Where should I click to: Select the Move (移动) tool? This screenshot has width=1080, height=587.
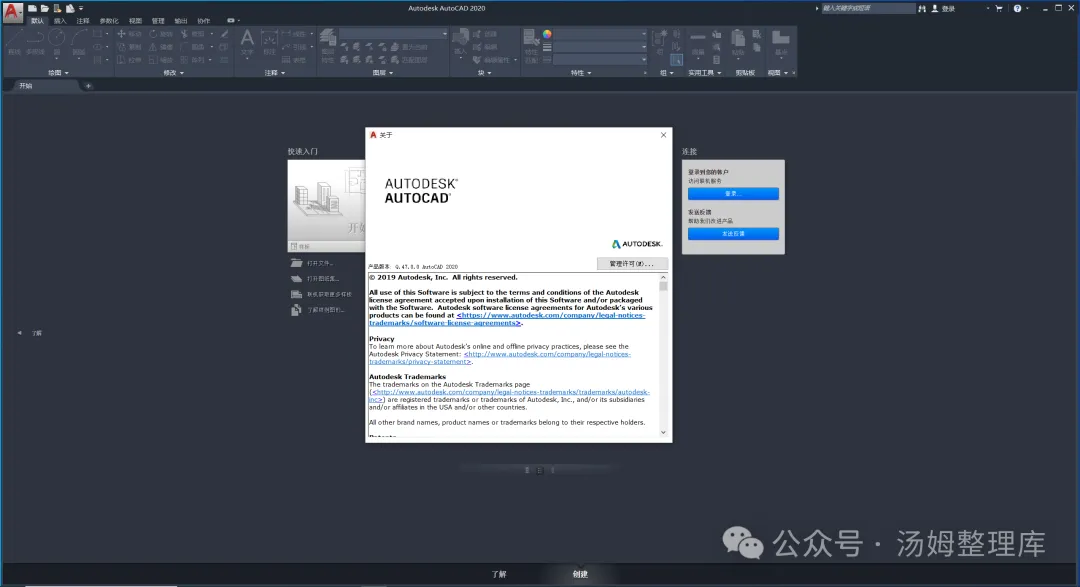tap(129, 34)
